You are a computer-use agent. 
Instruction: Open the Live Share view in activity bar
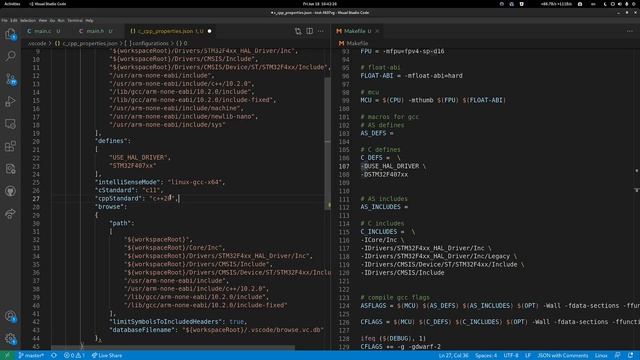tap(10, 213)
